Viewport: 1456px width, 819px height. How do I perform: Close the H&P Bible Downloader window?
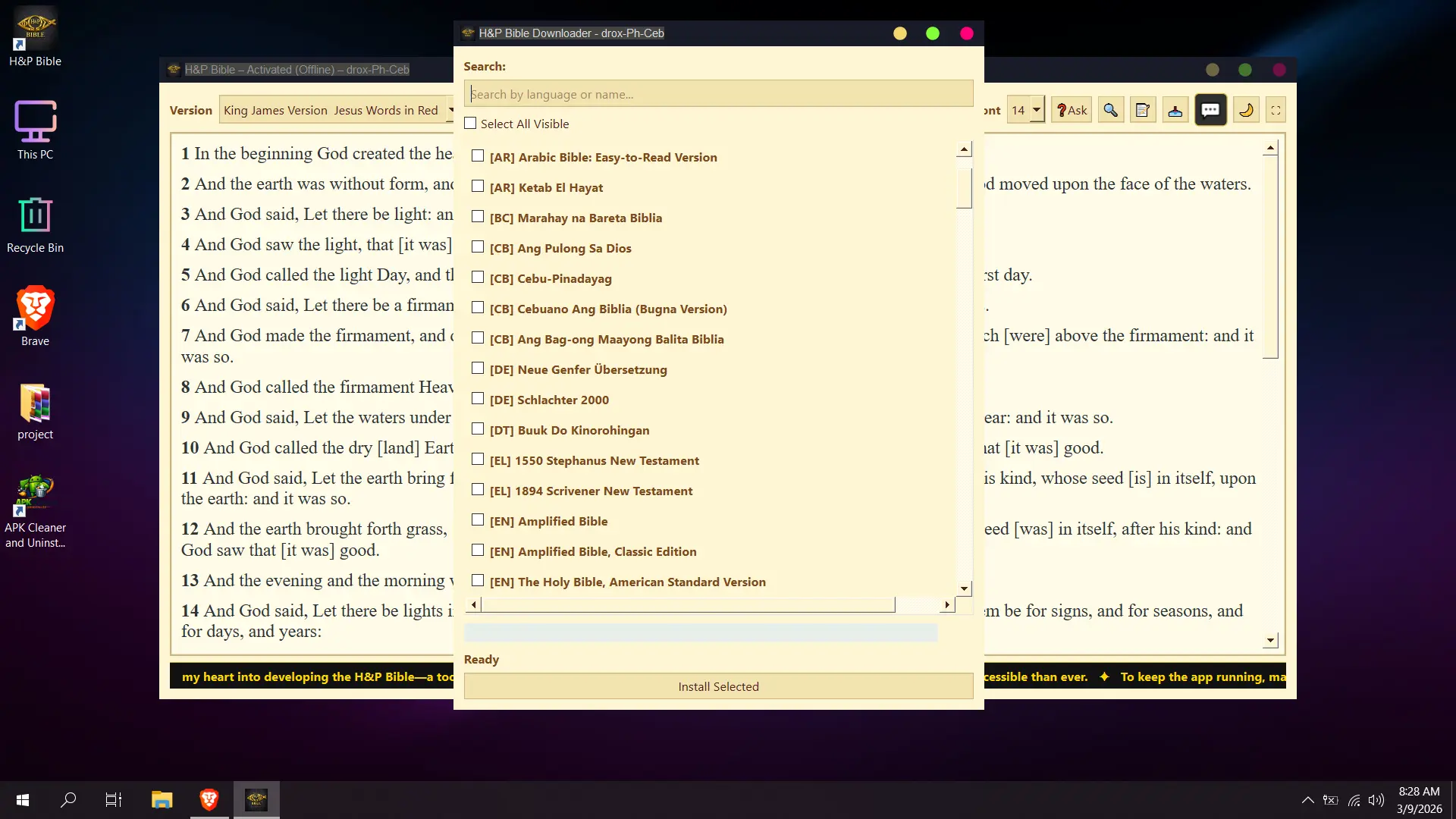coord(967,33)
